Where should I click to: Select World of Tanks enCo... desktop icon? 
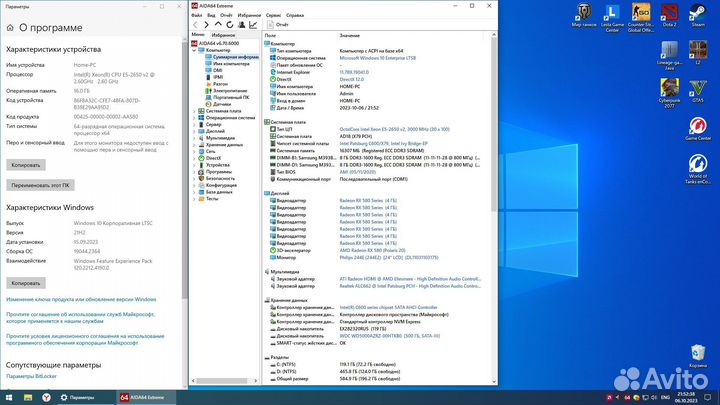click(698, 169)
